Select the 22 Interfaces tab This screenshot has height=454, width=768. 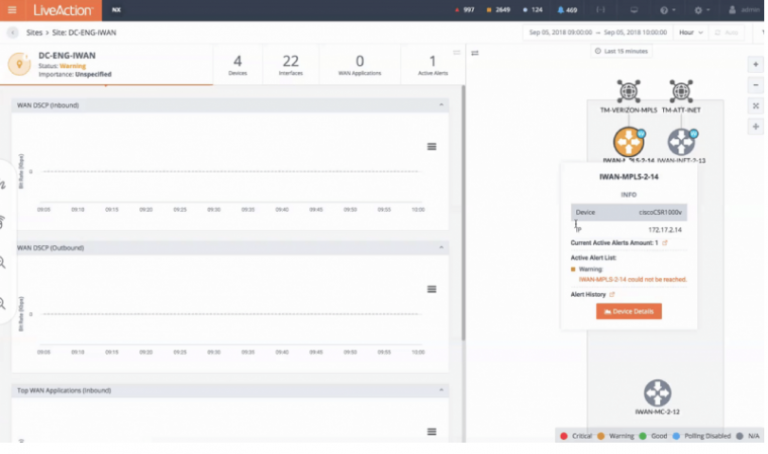pos(290,65)
